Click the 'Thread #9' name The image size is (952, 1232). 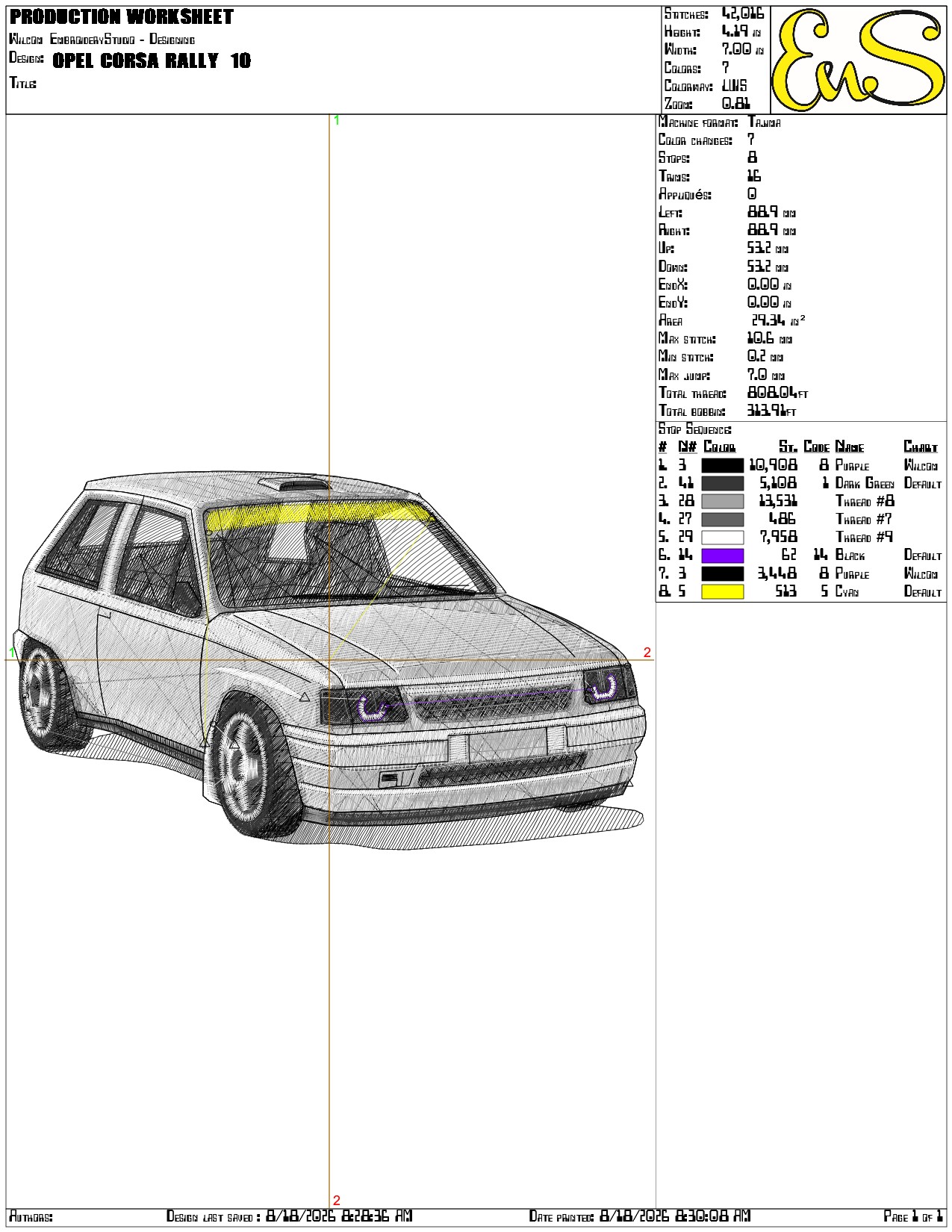(x=863, y=537)
